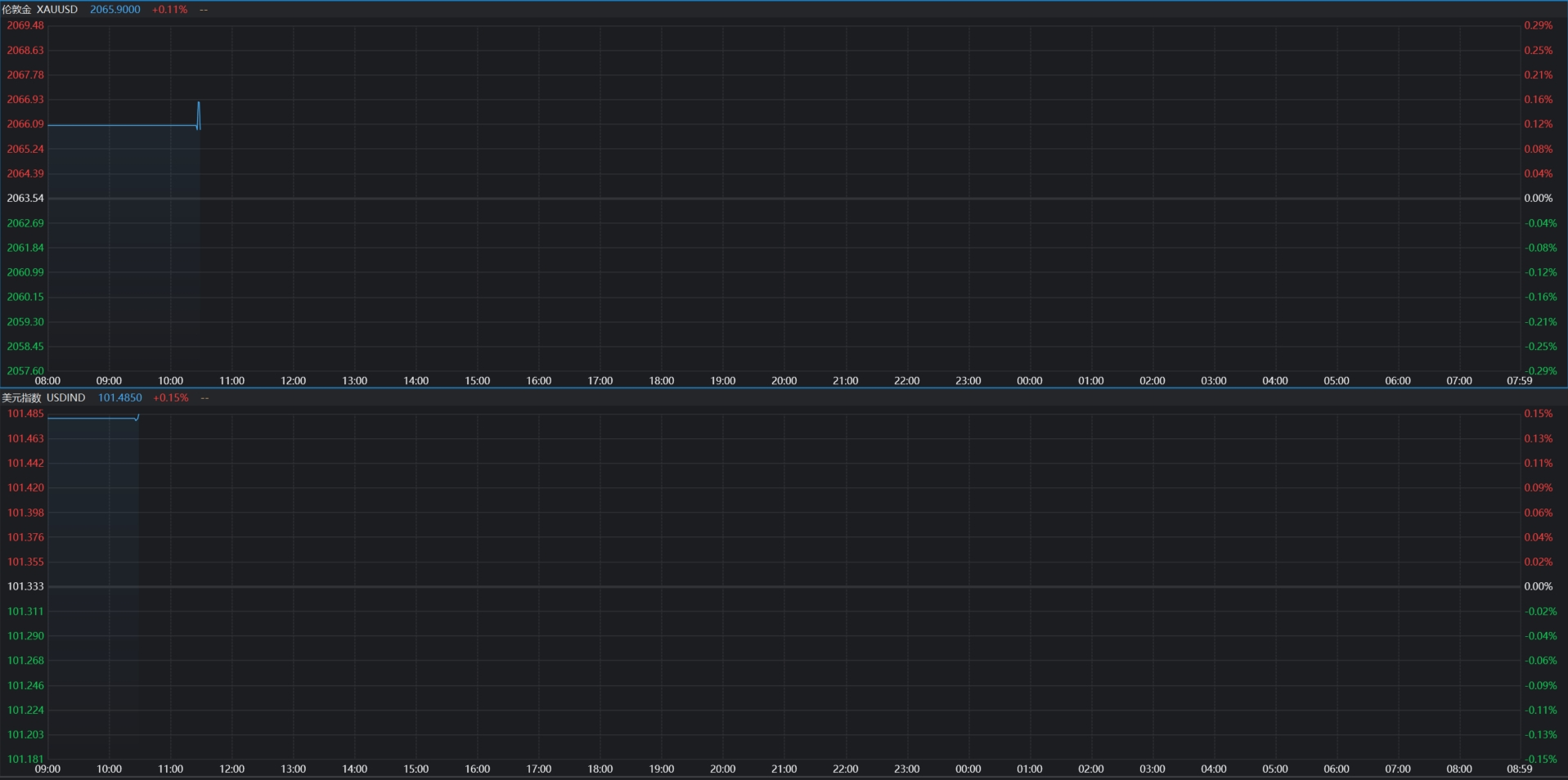Click the 101.333 baseline index label
The height and width of the screenshot is (780, 1568).
(x=25, y=587)
